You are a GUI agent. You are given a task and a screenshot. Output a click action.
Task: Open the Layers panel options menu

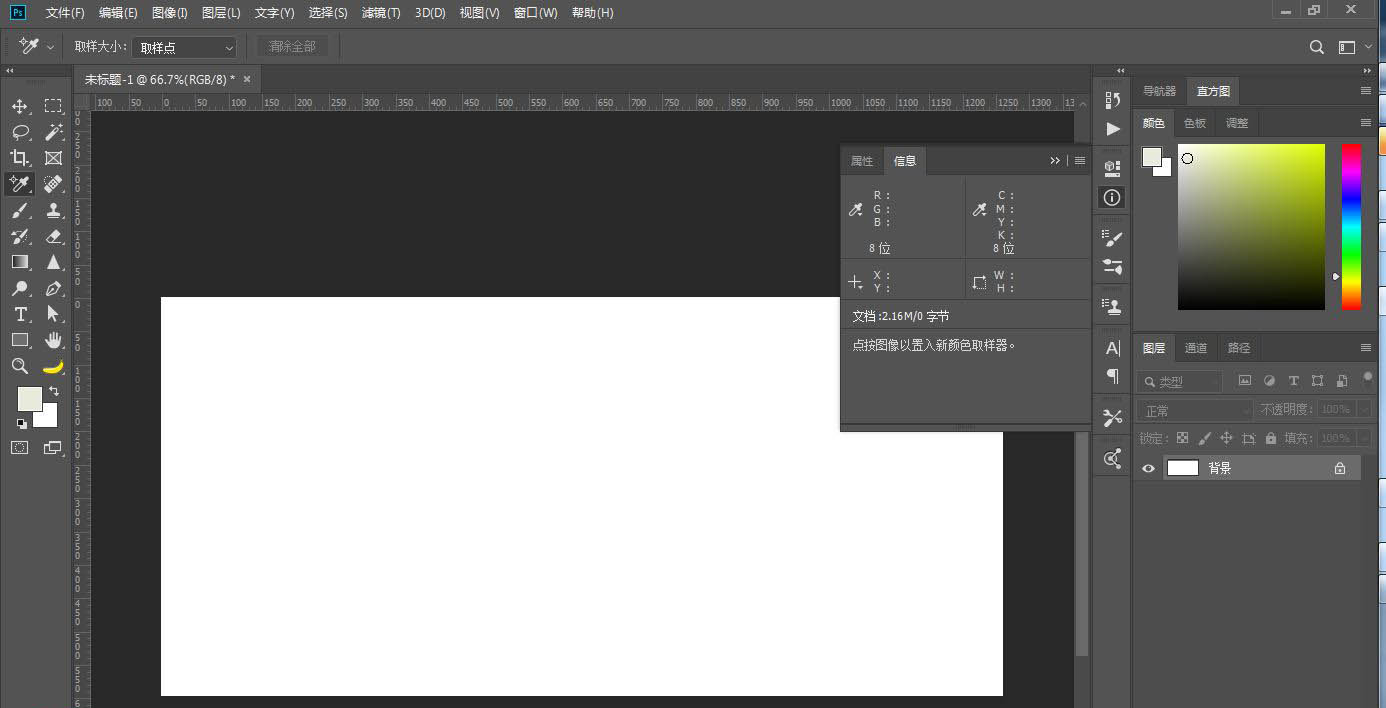point(1366,348)
